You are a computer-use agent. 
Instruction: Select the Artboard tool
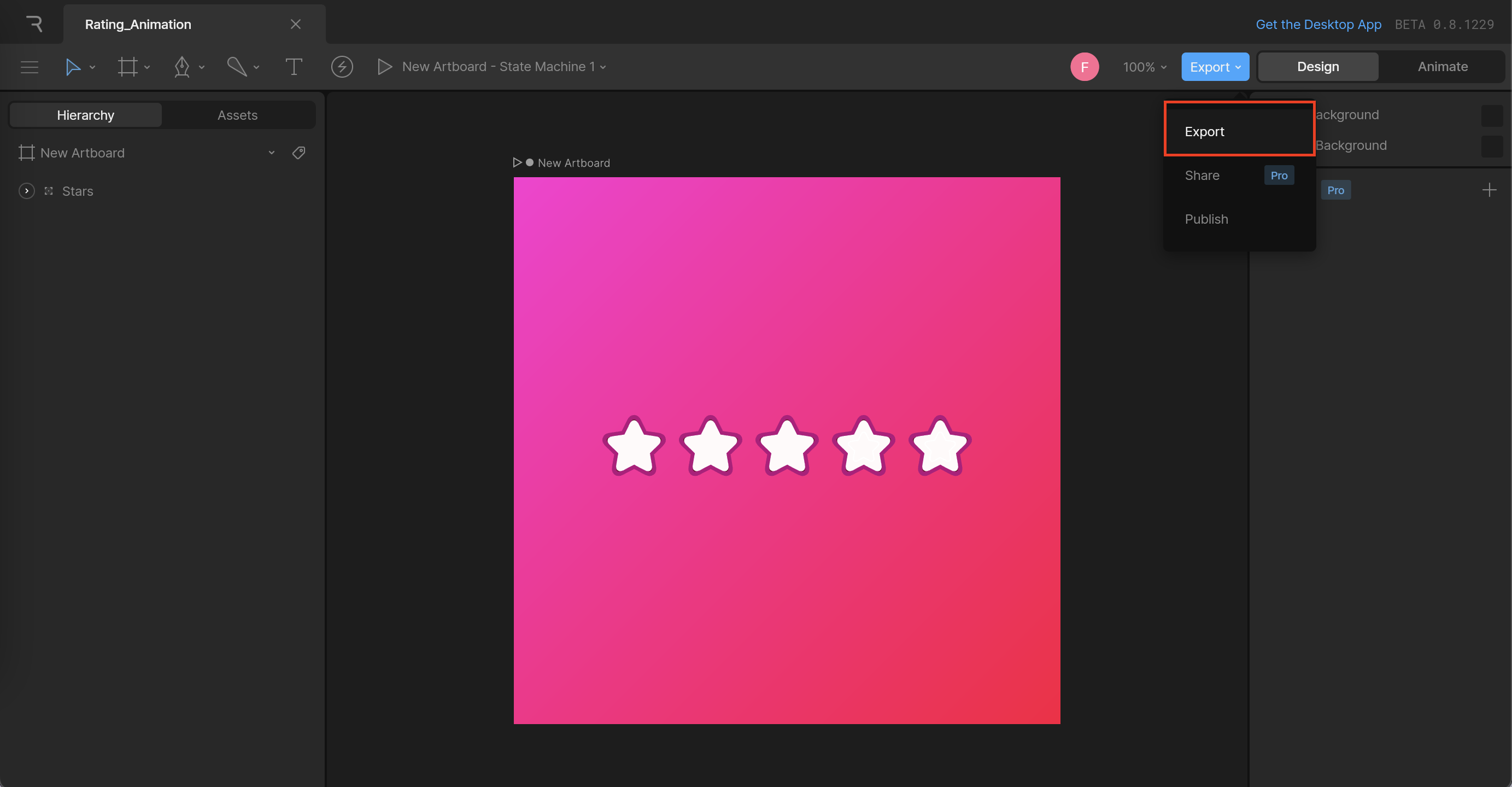click(x=127, y=67)
